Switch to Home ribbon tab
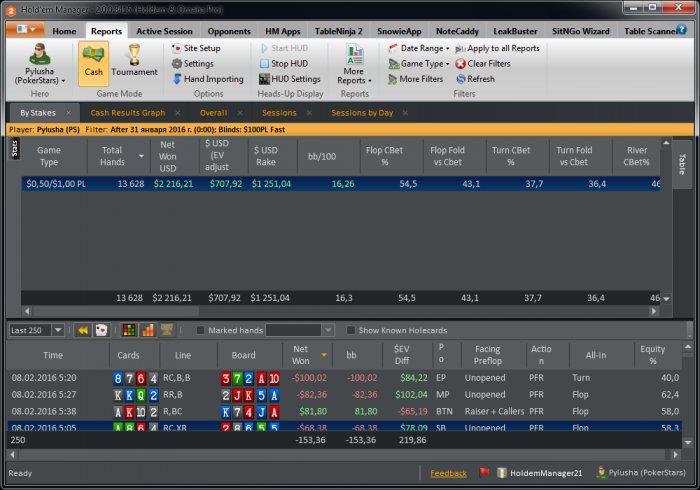The width and height of the screenshot is (700, 490). (64, 31)
